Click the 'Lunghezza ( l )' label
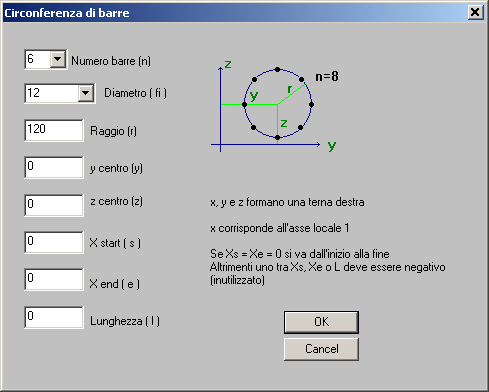The height and width of the screenshot is (392, 489). tap(125, 321)
